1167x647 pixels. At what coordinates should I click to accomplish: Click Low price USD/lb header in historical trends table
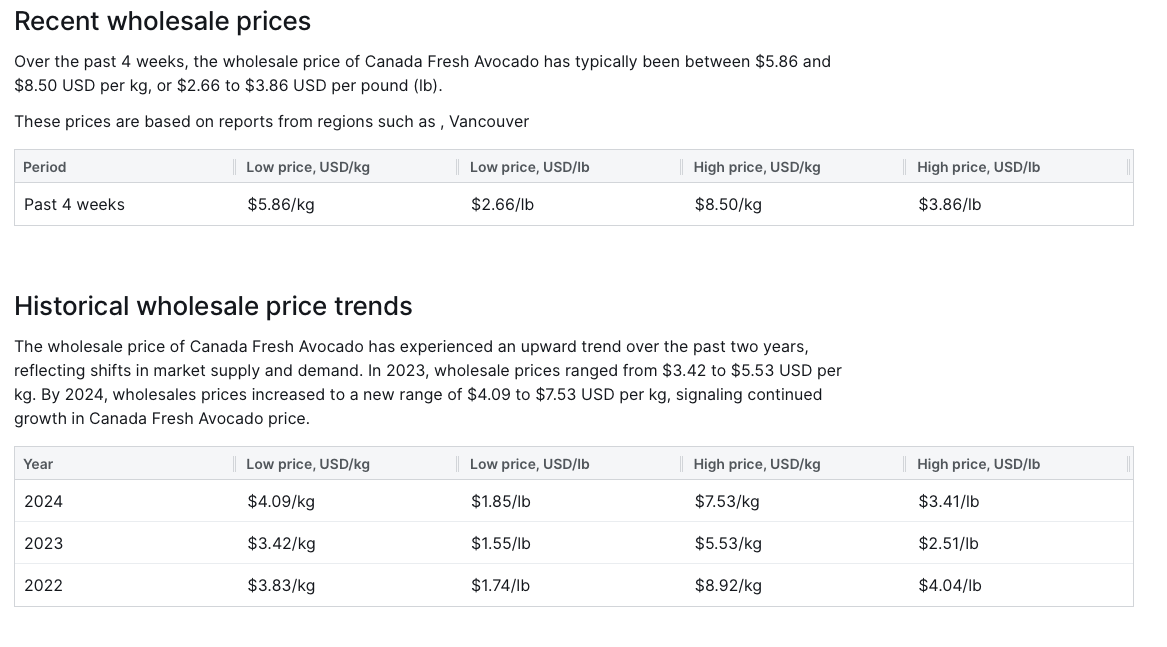click(x=529, y=464)
